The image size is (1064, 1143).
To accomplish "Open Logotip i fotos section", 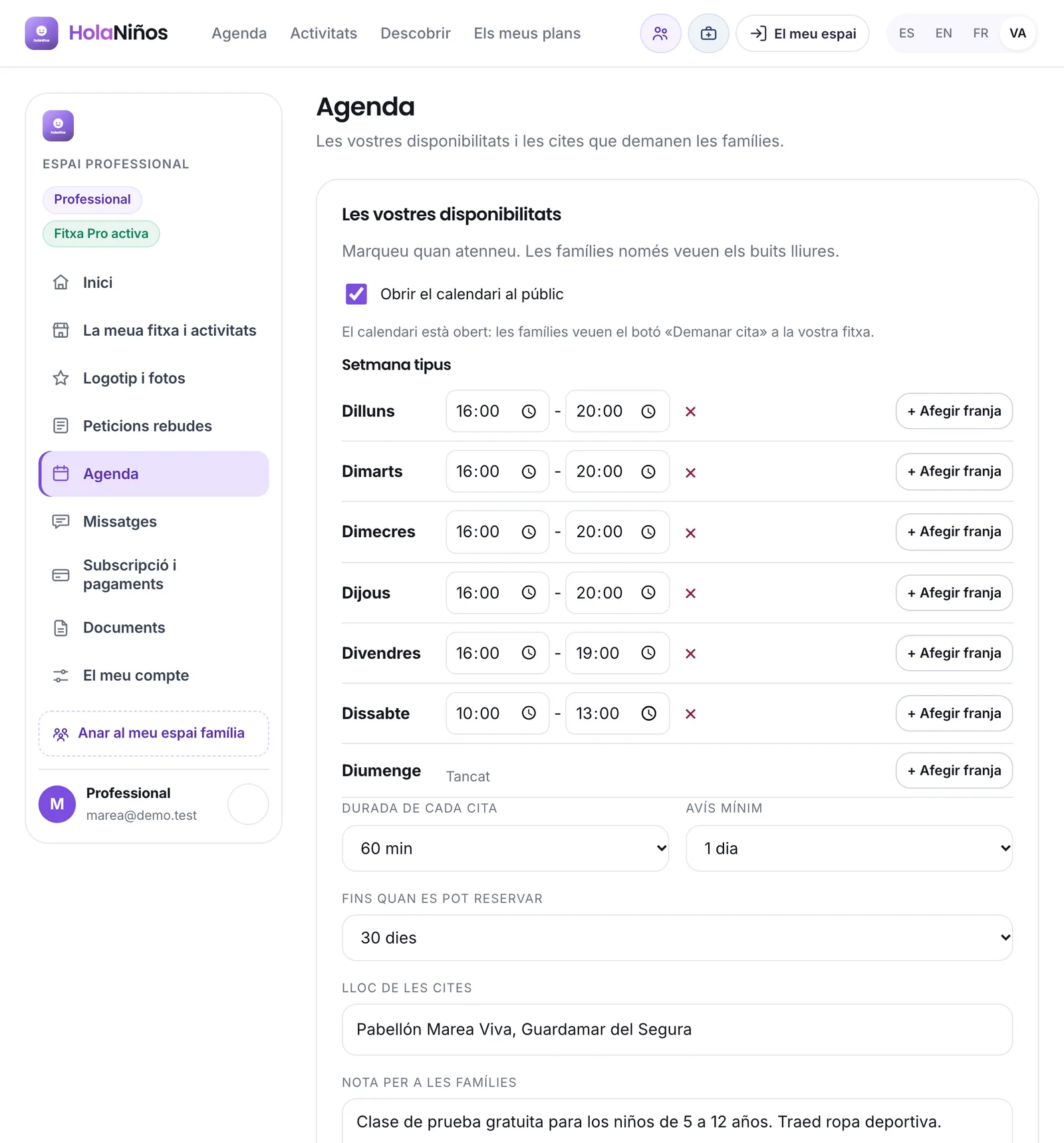I will click(154, 378).
